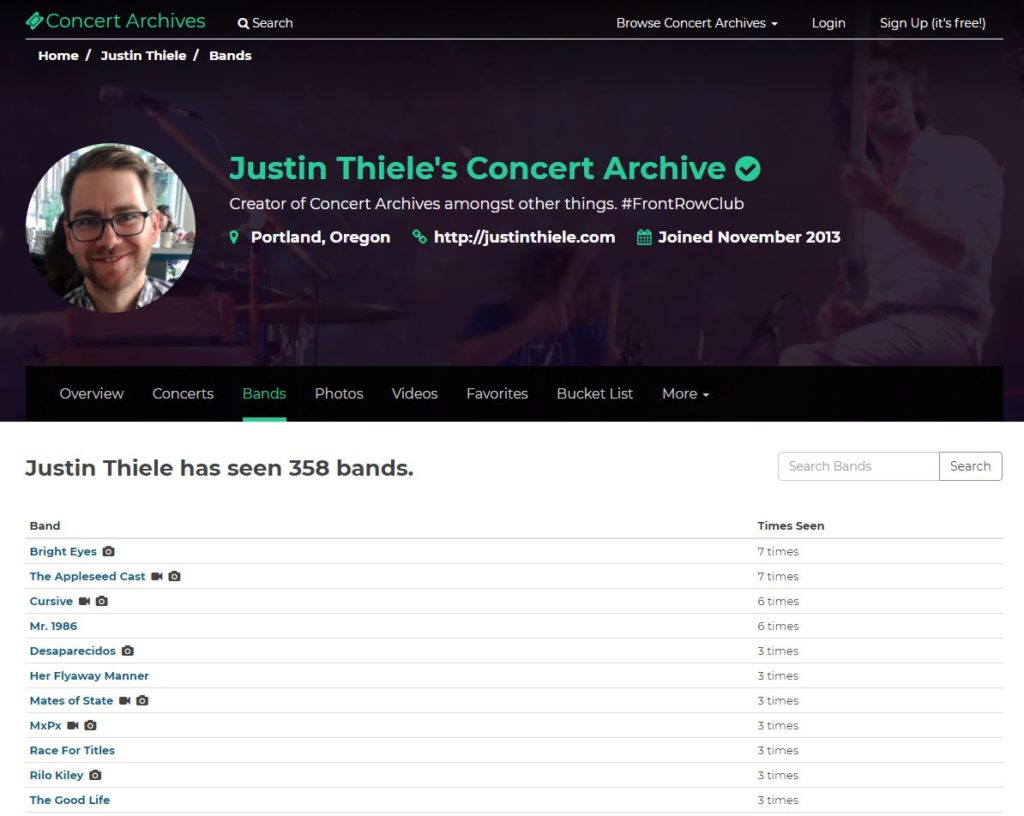Open the Bucket List tab
The height and width of the screenshot is (816, 1024).
pyautogui.click(x=594, y=394)
